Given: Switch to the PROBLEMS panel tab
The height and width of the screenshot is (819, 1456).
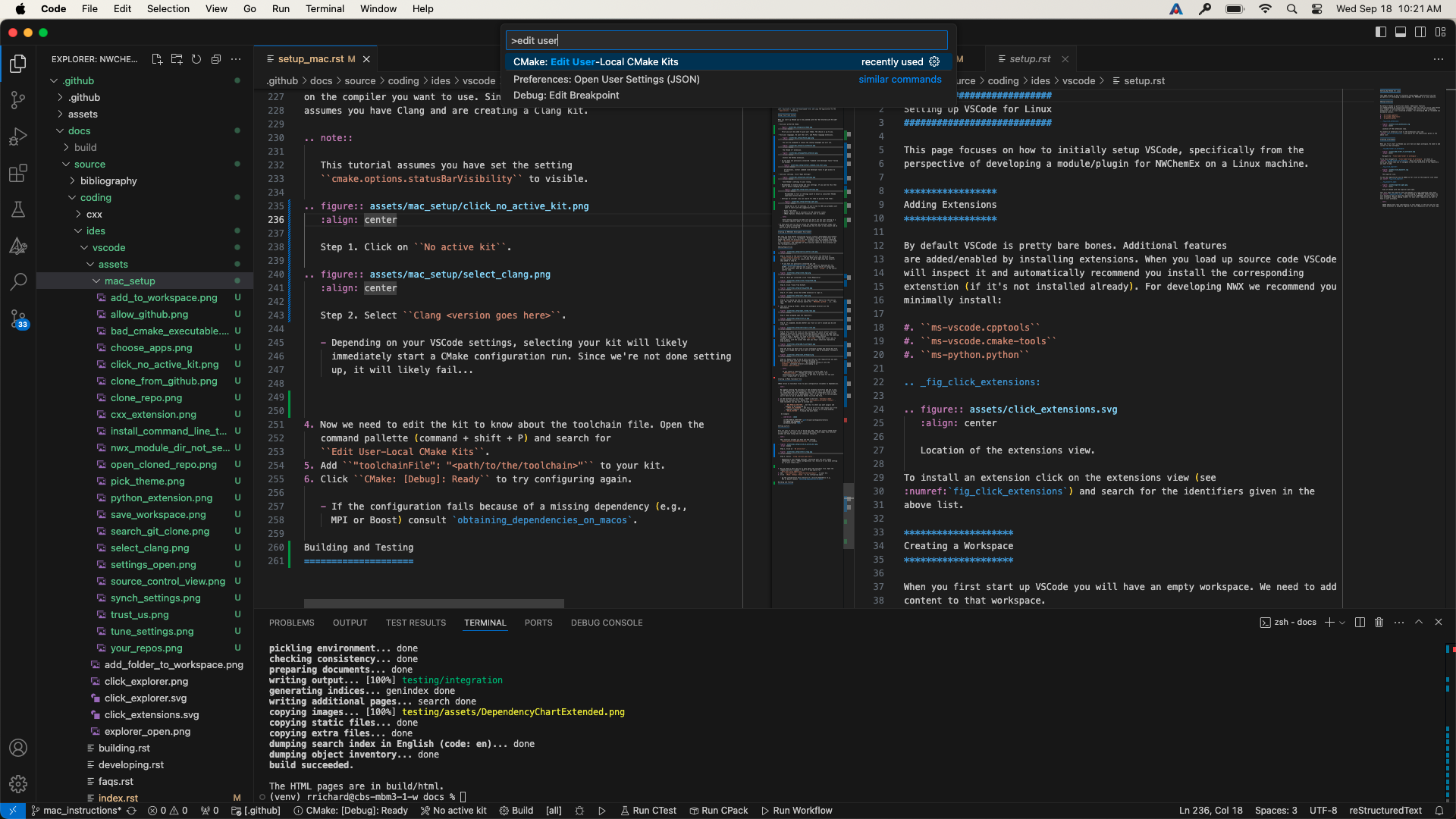Looking at the screenshot, I should (291, 623).
